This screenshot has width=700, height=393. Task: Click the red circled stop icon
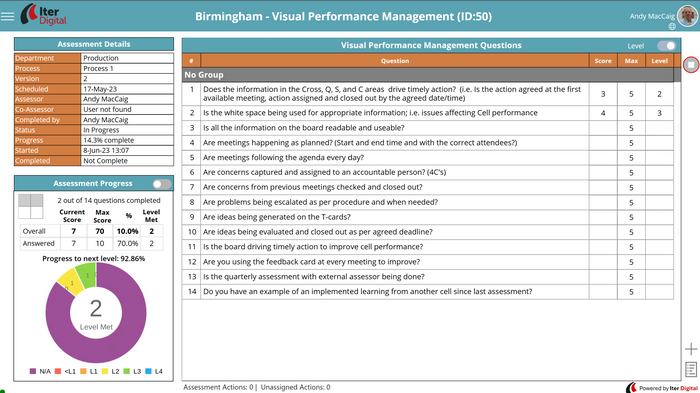[x=691, y=65]
